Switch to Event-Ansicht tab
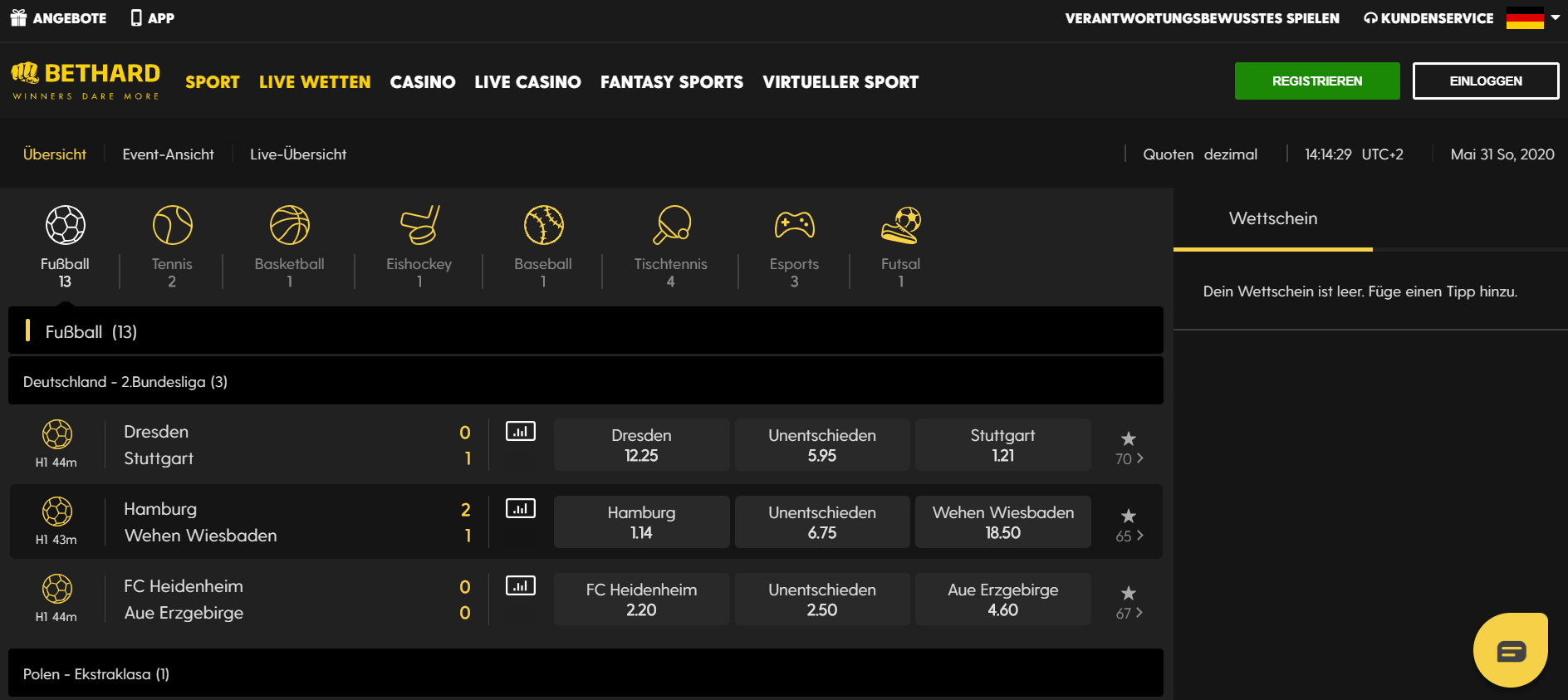This screenshot has width=1568, height=700. [169, 154]
